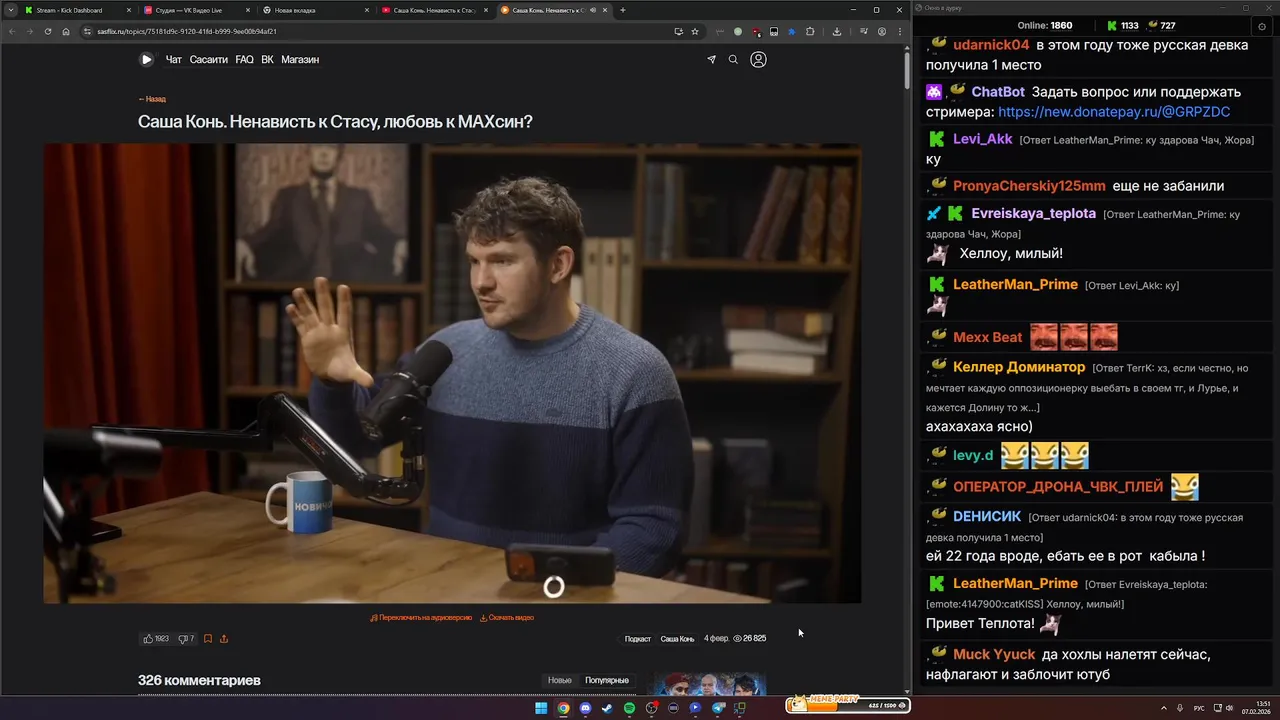Viewport: 1280px width, 720px height.
Task: Click Переключить на аудиоверсию link
Action: 421,618
